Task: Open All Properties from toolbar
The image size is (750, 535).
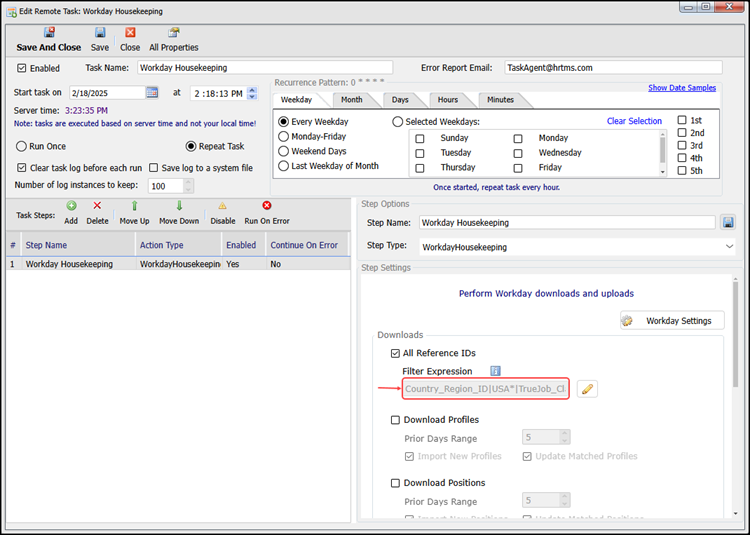Action: click(174, 33)
